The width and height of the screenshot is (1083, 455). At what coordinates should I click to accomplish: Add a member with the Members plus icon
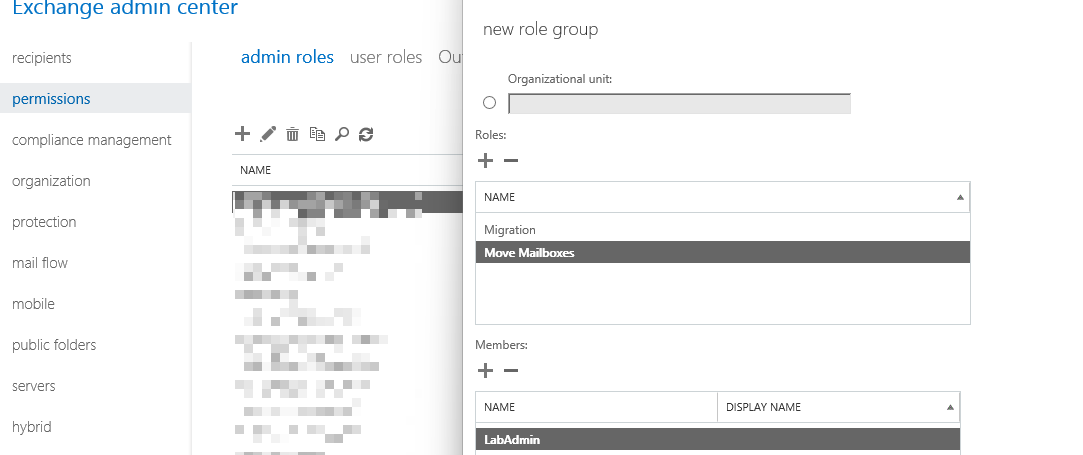pyautogui.click(x=486, y=371)
